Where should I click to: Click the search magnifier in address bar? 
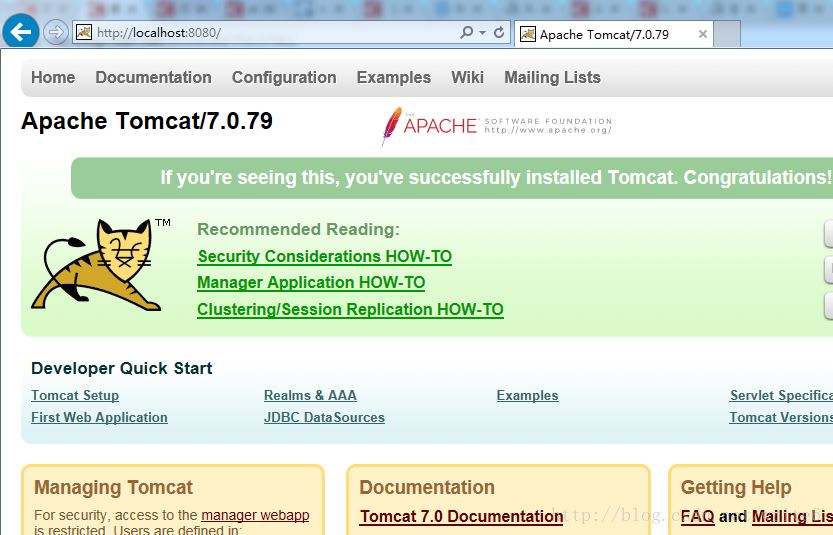click(x=466, y=33)
